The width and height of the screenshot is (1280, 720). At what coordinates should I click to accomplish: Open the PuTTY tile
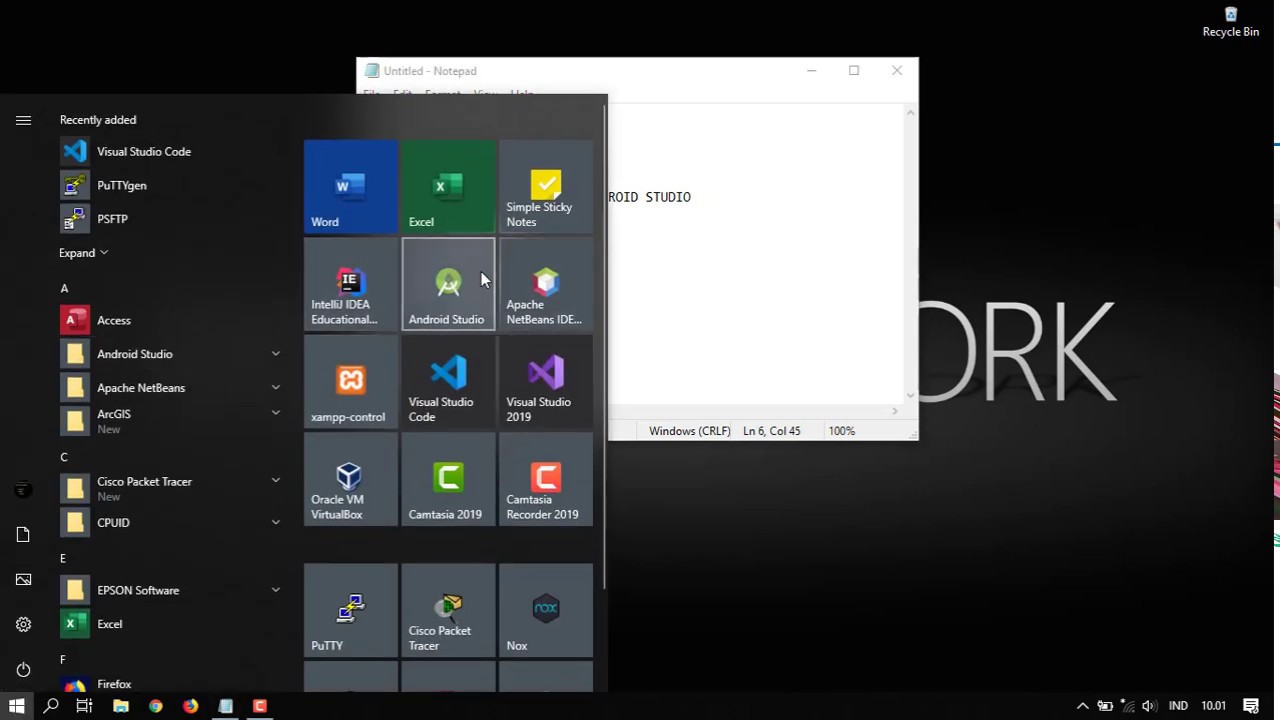350,610
